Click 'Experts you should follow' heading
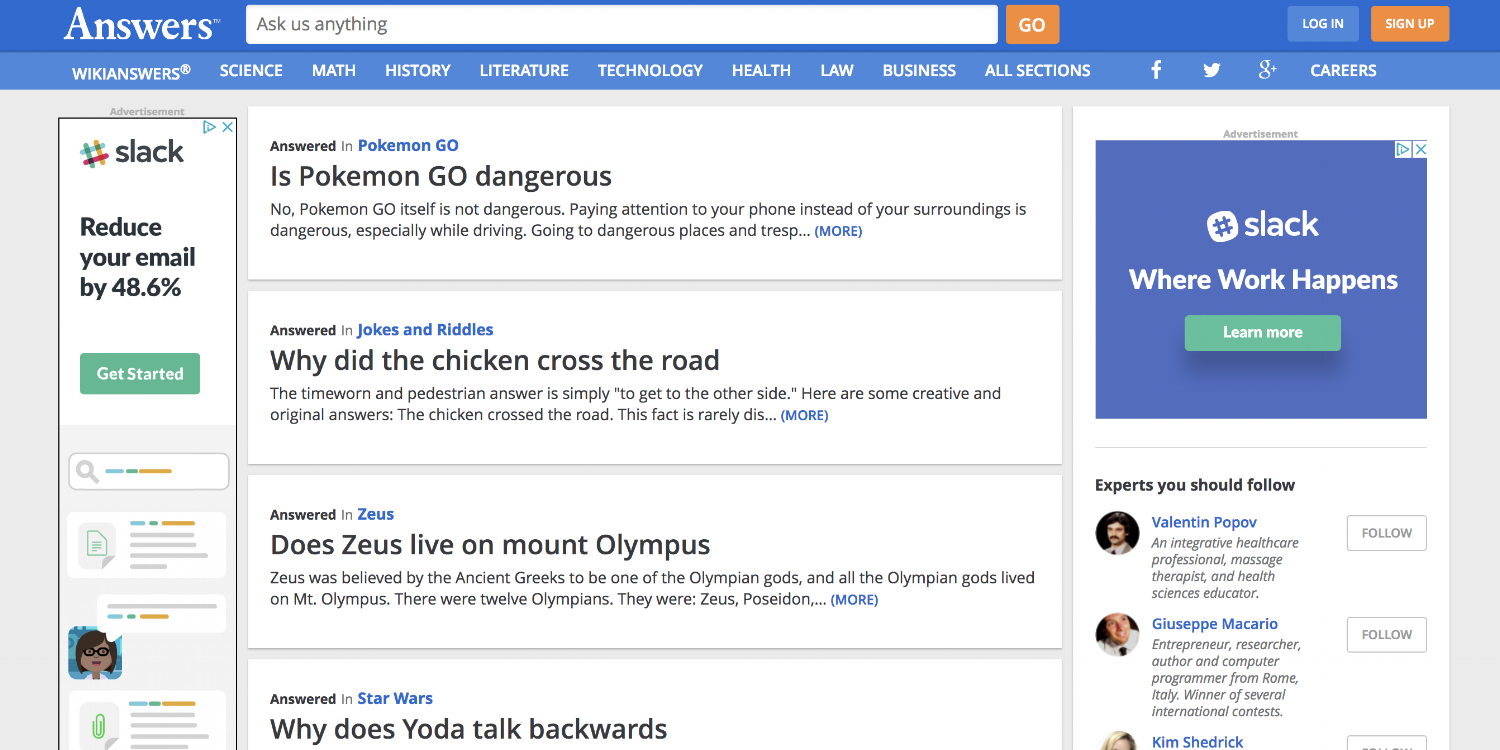The width and height of the screenshot is (1500, 750). (x=1195, y=485)
